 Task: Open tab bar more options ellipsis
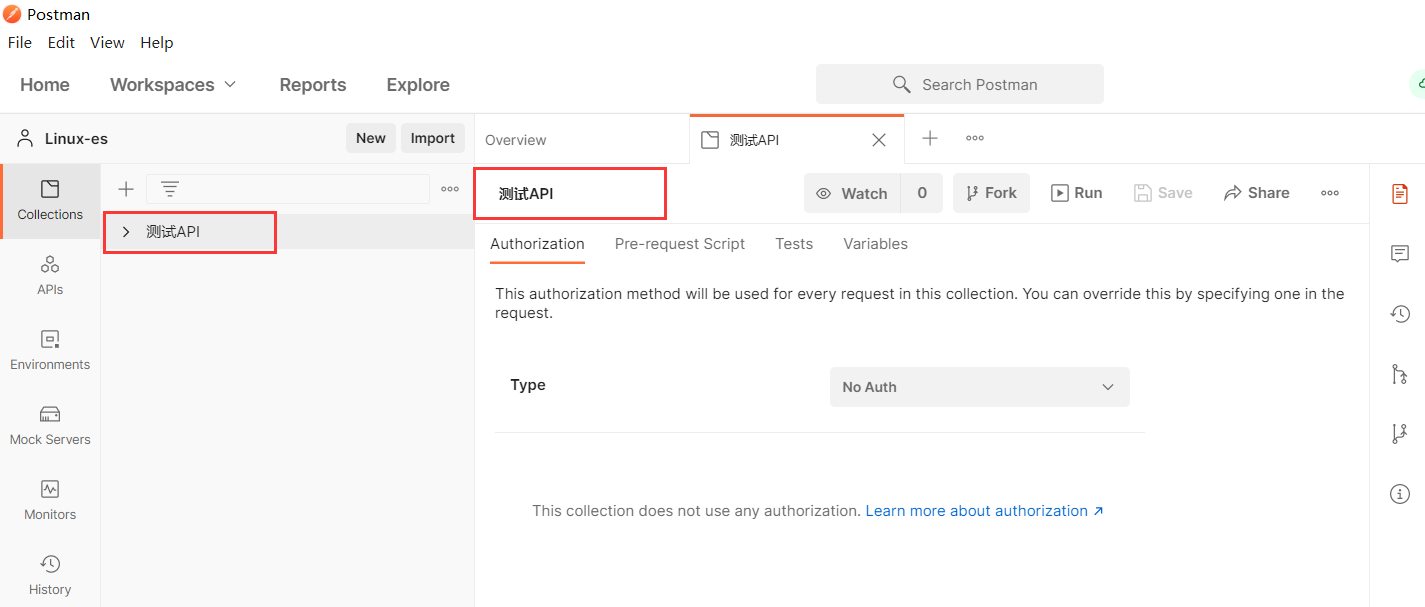pyautogui.click(x=975, y=139)
